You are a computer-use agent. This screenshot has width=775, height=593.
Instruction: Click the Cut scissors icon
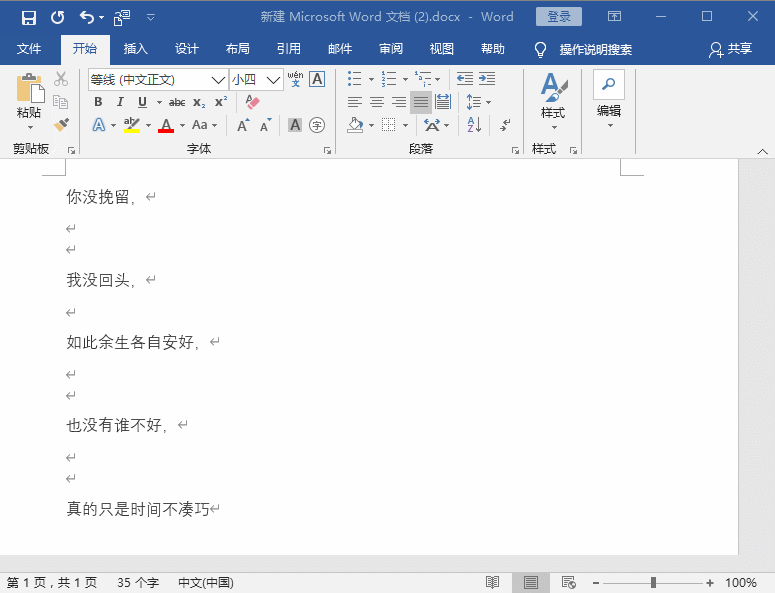coord(61,79)
